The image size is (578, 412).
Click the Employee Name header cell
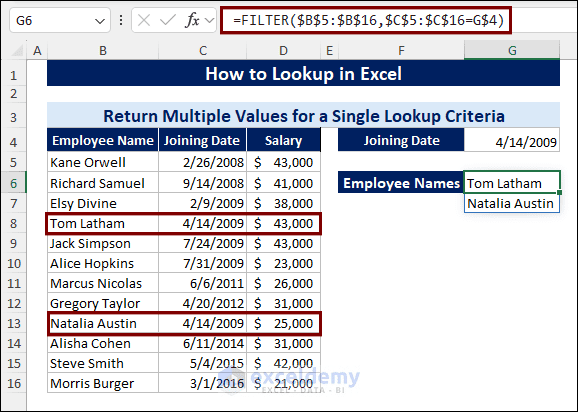tap(103, 140)
